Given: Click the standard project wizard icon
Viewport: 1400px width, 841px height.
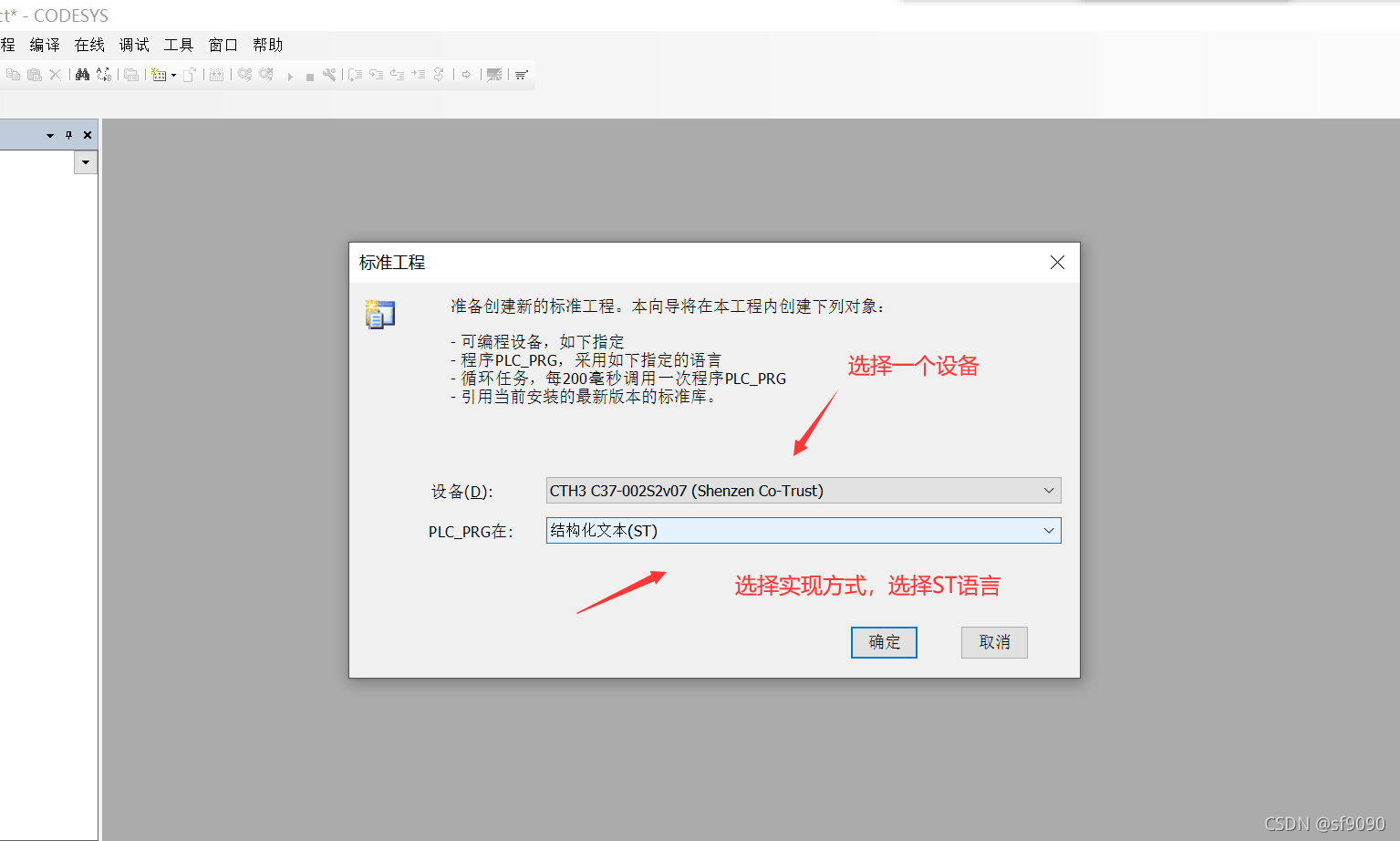Looking at the screenshot, I should click(x=380, y=314).
